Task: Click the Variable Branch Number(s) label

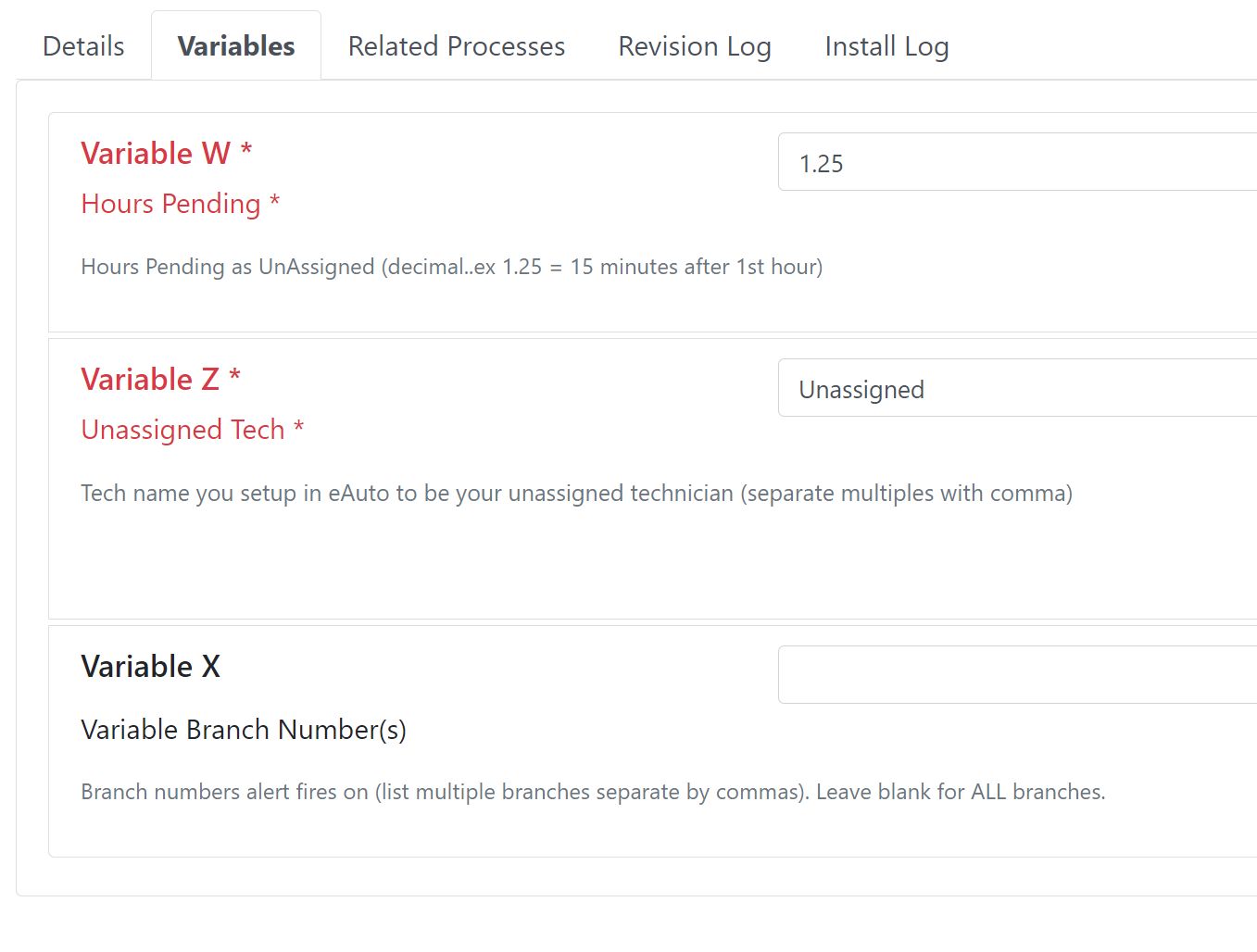Action: pyautogui.click(x=244, y=730)
